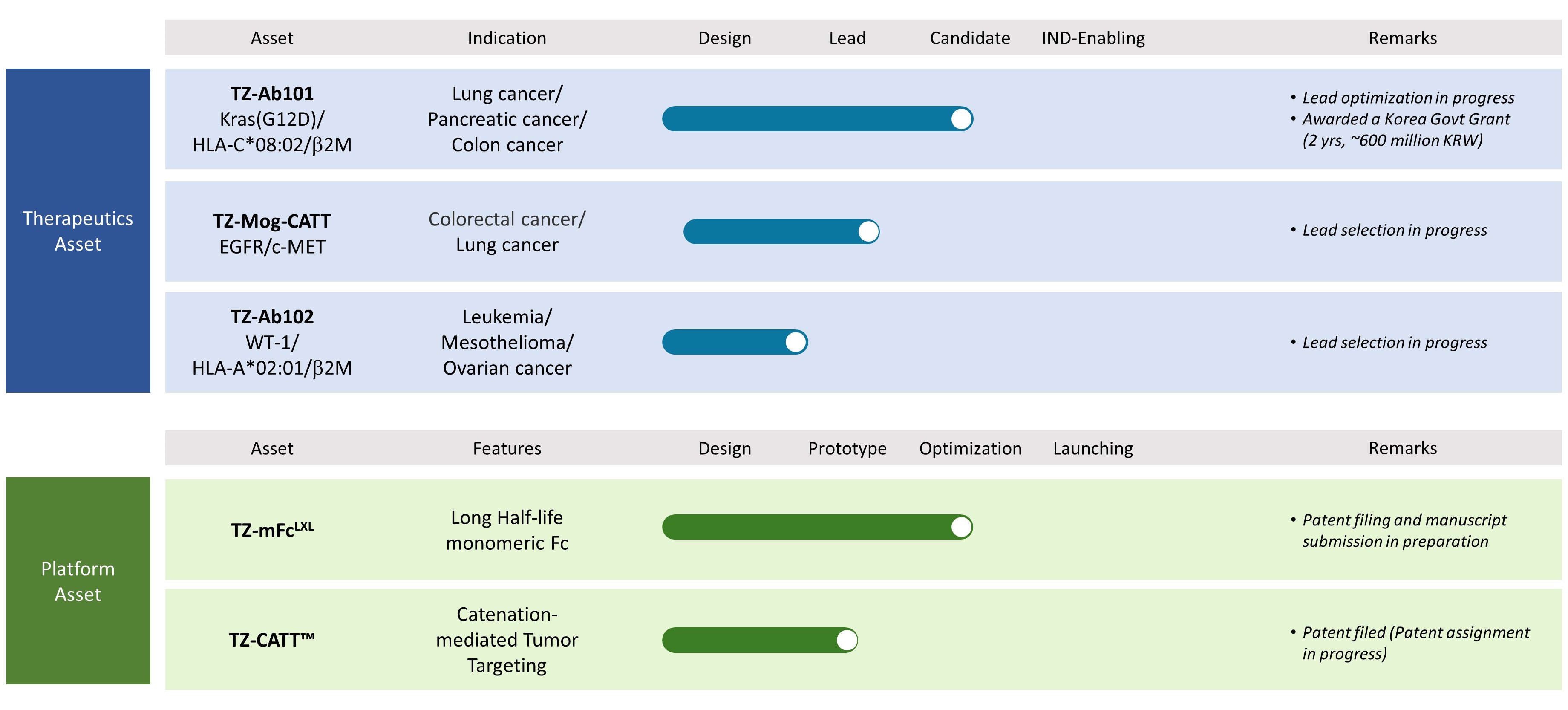Click the Candidate column header
1568x710 pixels.
pyautogui.click(x=970, y=38)
